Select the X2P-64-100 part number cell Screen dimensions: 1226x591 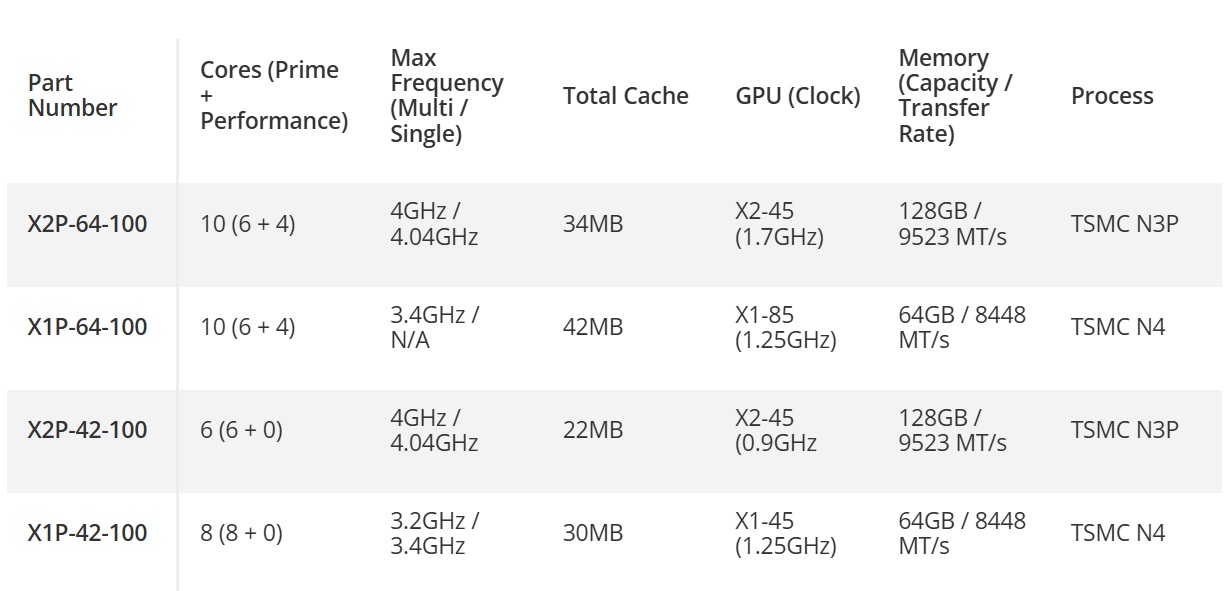[x=87, y=224]
